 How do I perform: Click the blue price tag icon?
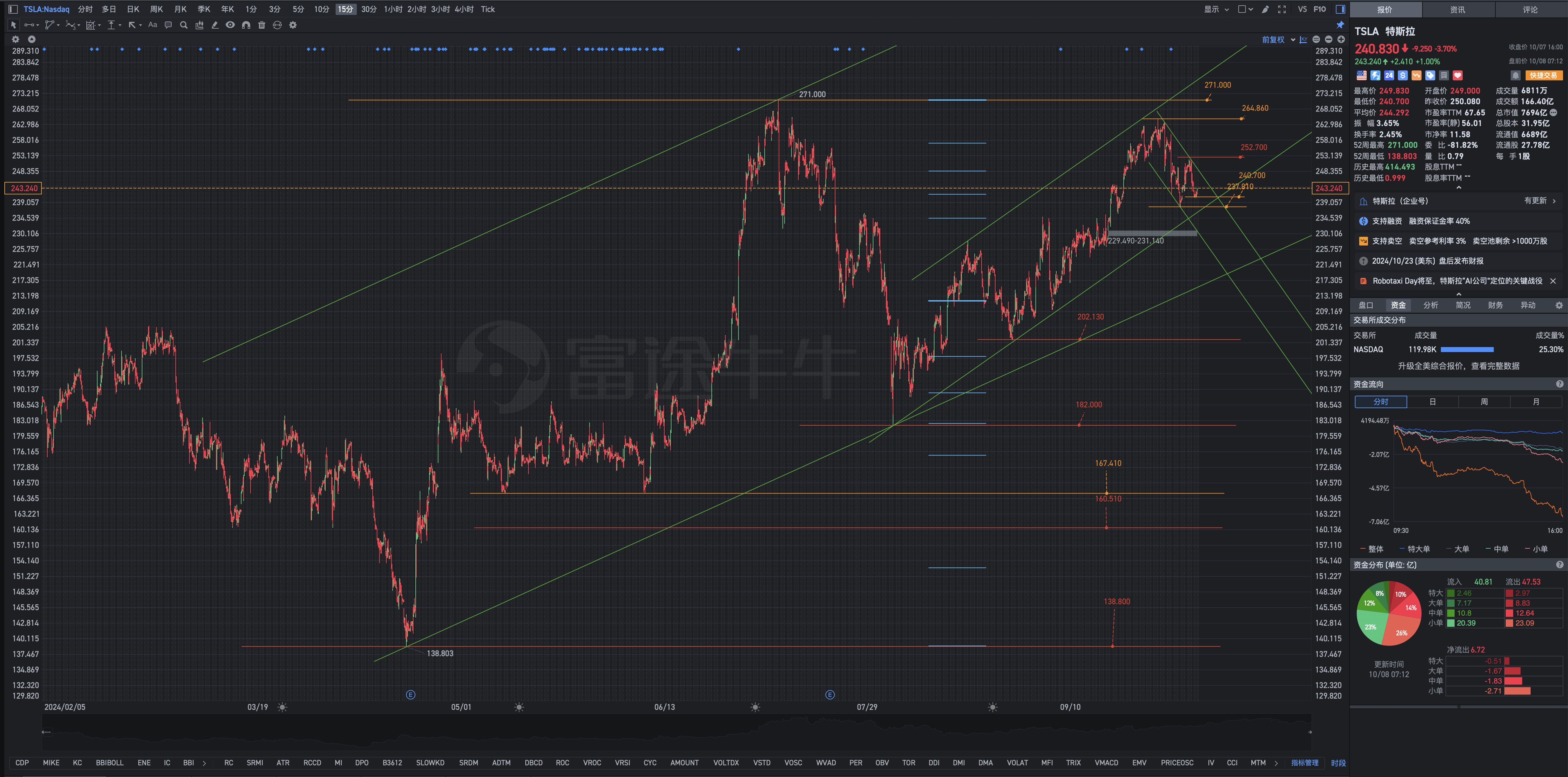1431,75
